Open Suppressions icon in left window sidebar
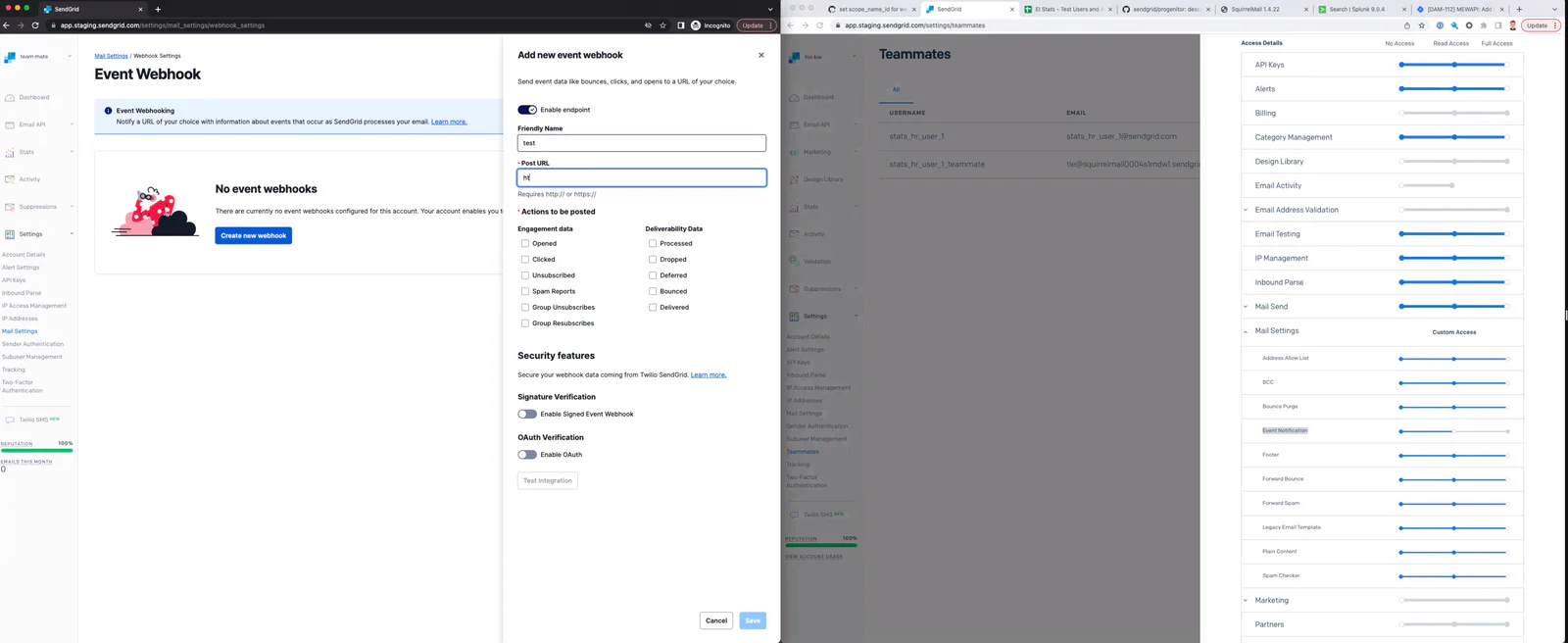The width and height of the screenshot is (1568, 643). coord(10,207)
